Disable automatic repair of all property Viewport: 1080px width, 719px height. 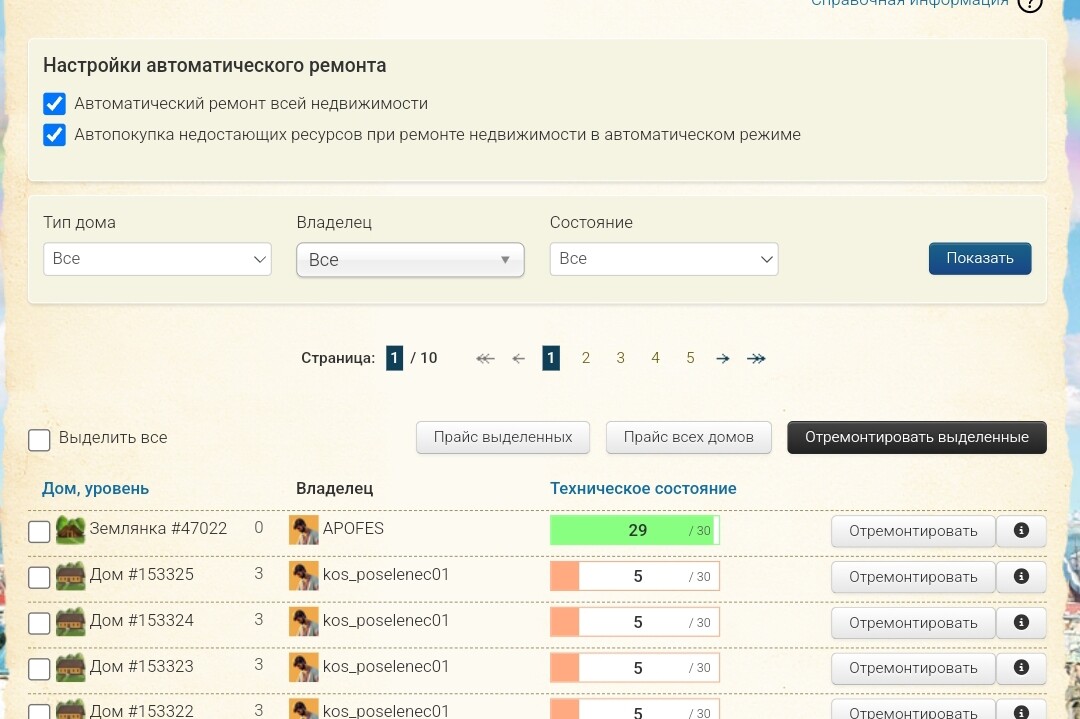[55, 104]
